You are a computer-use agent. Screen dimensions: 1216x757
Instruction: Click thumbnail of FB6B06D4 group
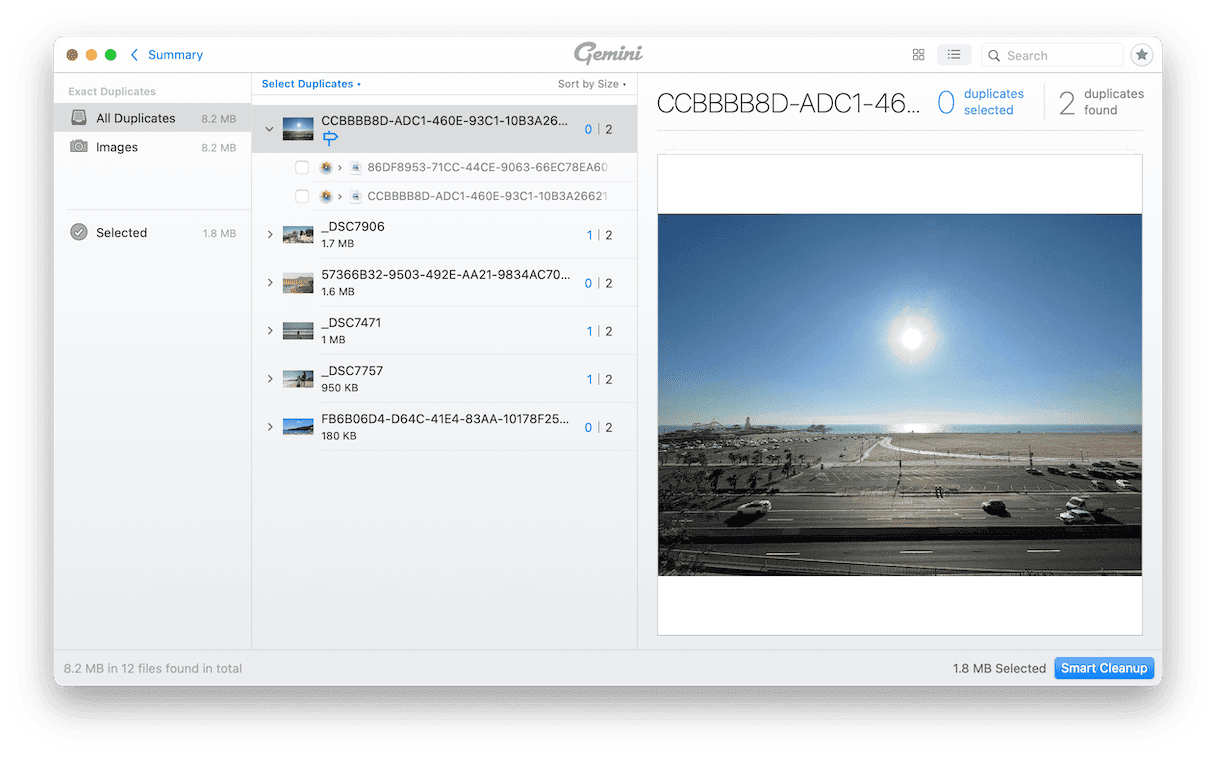click(x=298, y=427)
